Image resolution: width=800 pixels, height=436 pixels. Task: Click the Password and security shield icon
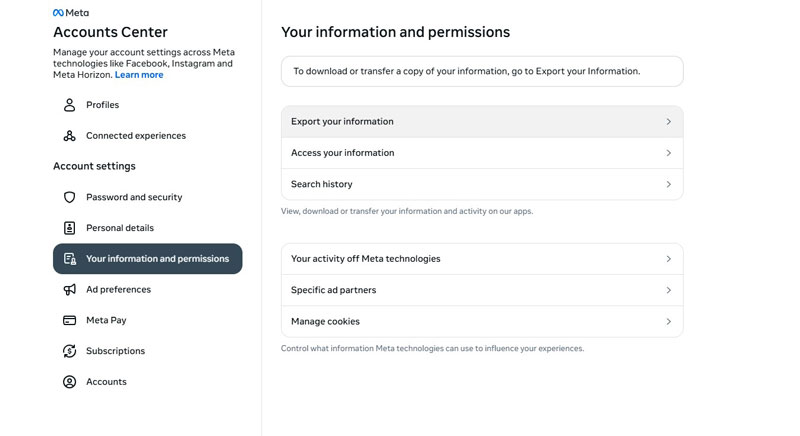click(70, 198)
